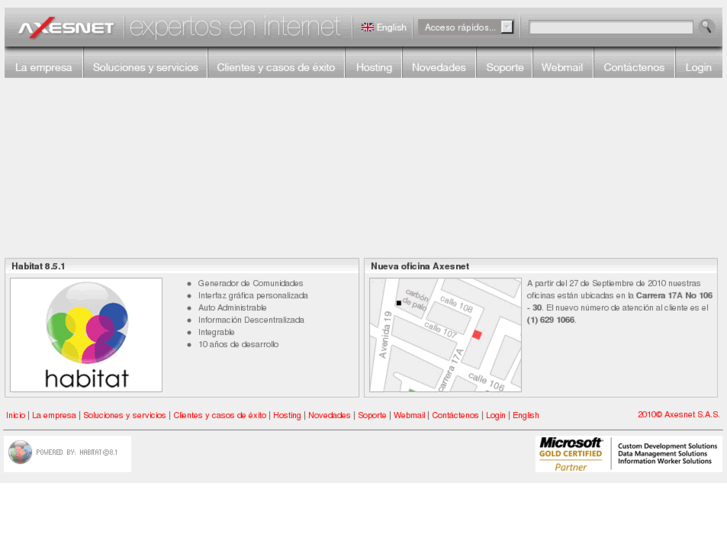
Task: Open Soporte menu item
Action: (505, 67)
